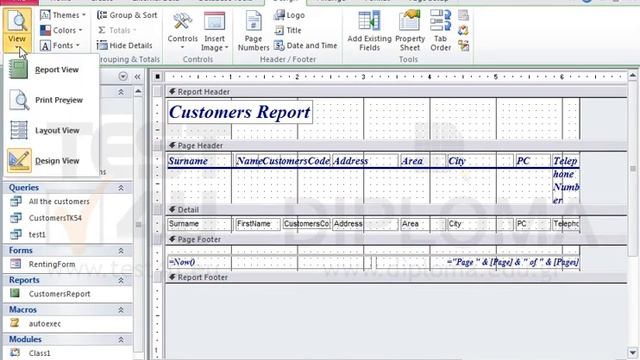Click the subreport in new window icon
The height and width of the screenshot is (360, 640).
click(463, 15)
